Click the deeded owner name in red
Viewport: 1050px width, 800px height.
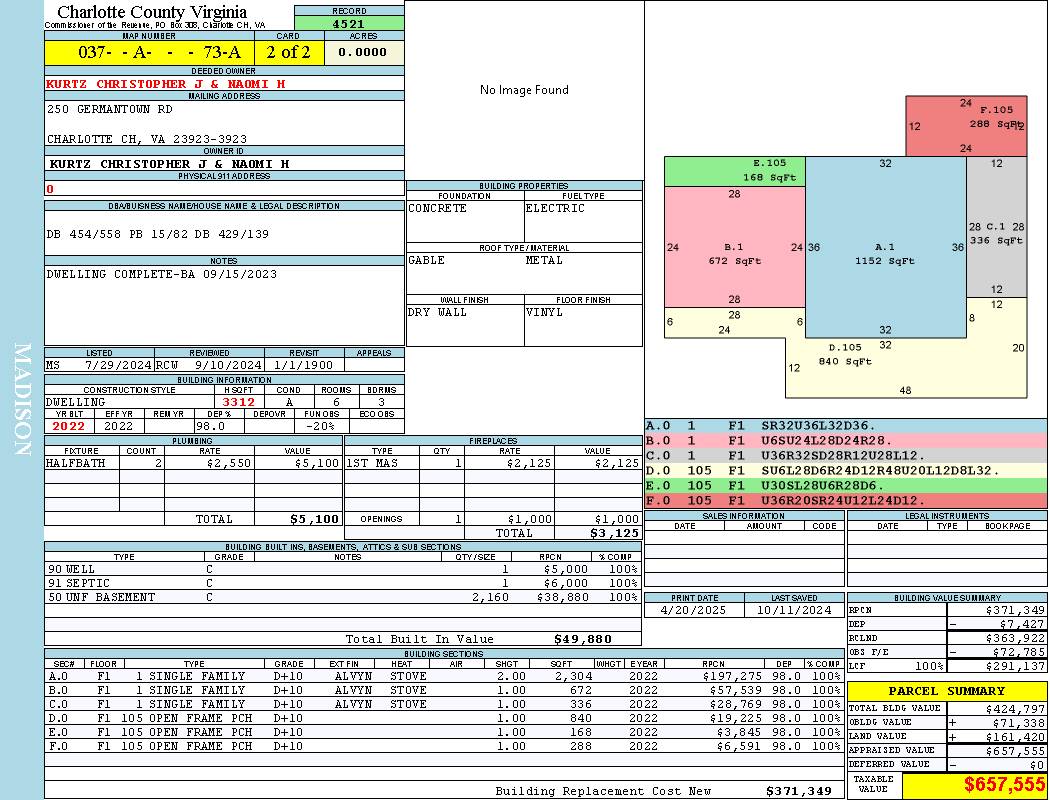coord(165,84)
